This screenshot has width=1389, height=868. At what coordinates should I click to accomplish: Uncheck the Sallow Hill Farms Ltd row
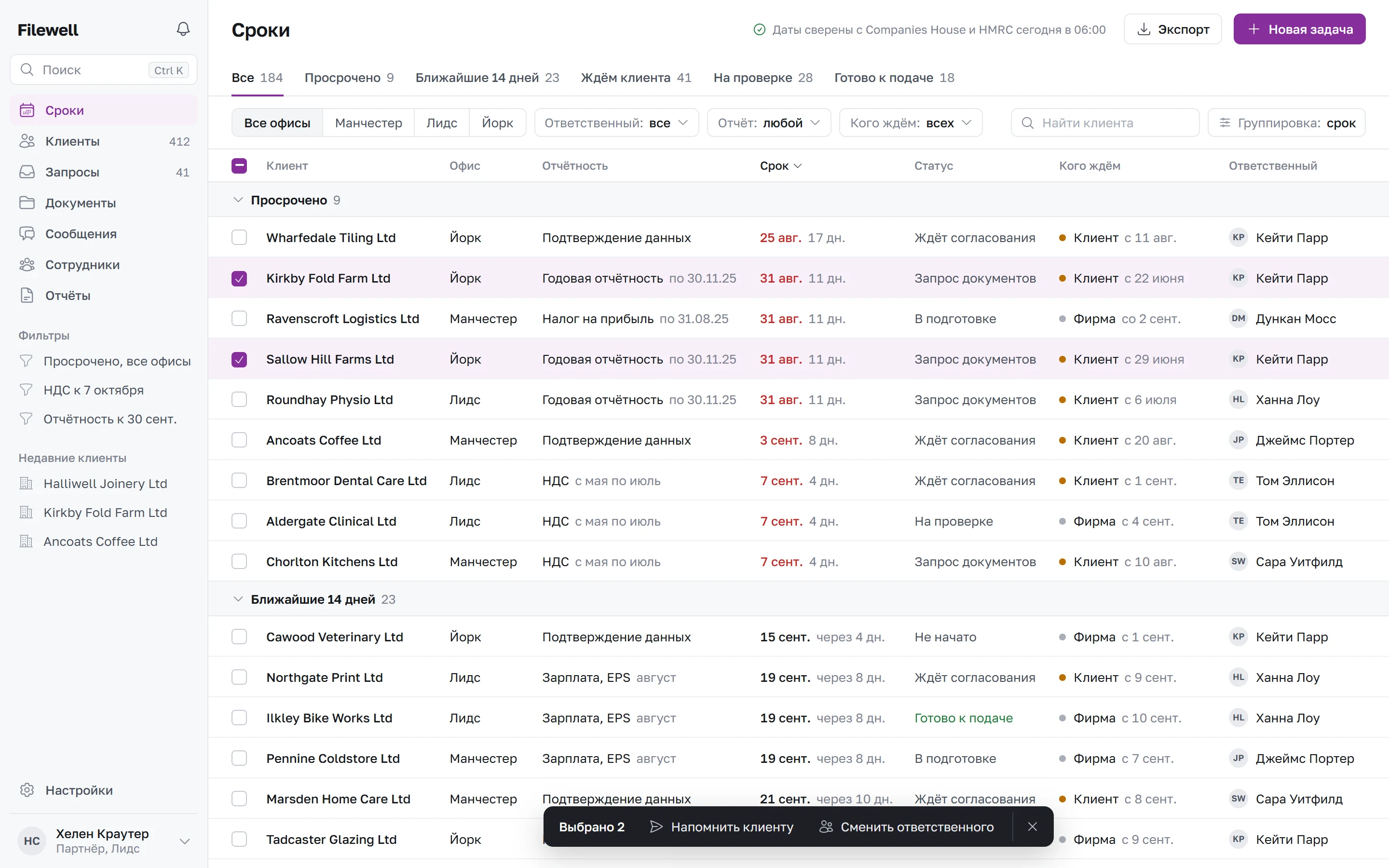239,359
